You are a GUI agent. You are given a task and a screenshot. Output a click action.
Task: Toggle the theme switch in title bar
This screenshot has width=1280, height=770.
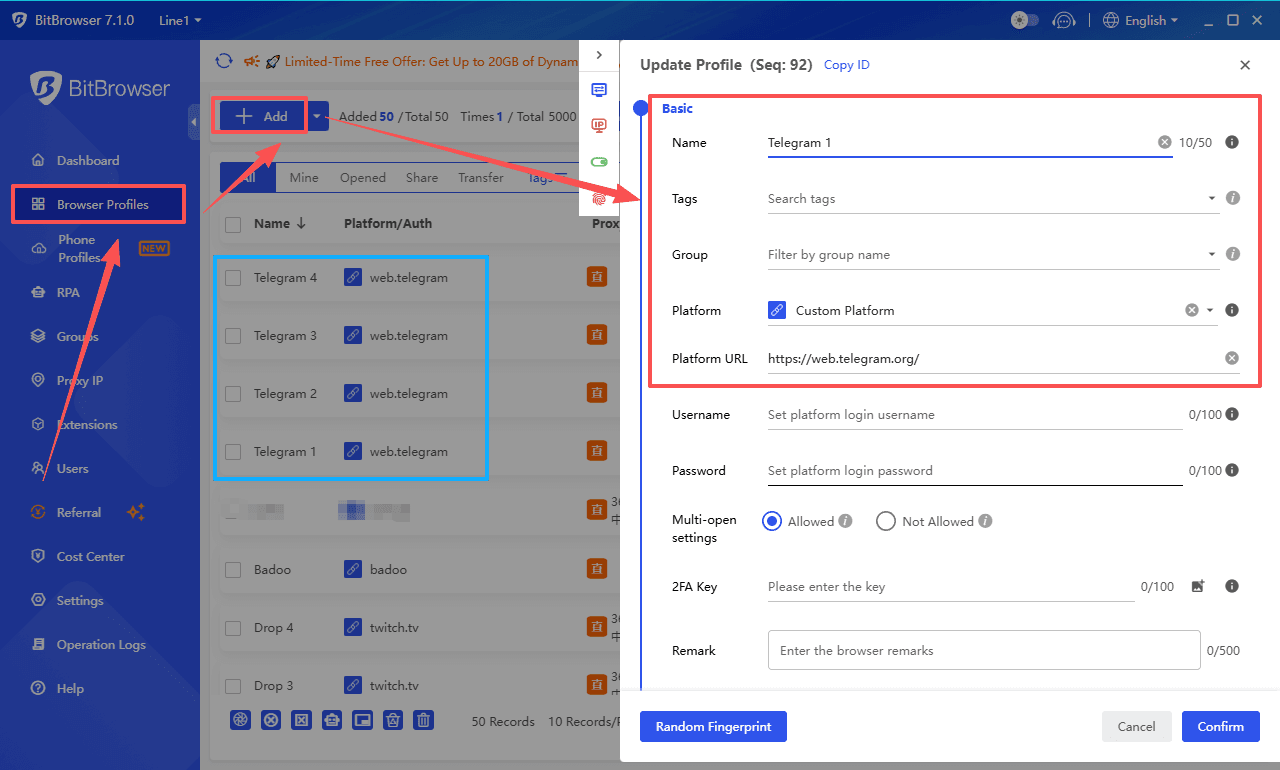(1025, 20)
